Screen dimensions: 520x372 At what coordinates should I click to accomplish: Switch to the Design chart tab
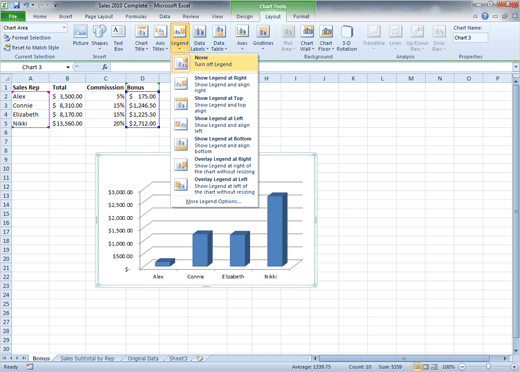[x=244, y=16]
